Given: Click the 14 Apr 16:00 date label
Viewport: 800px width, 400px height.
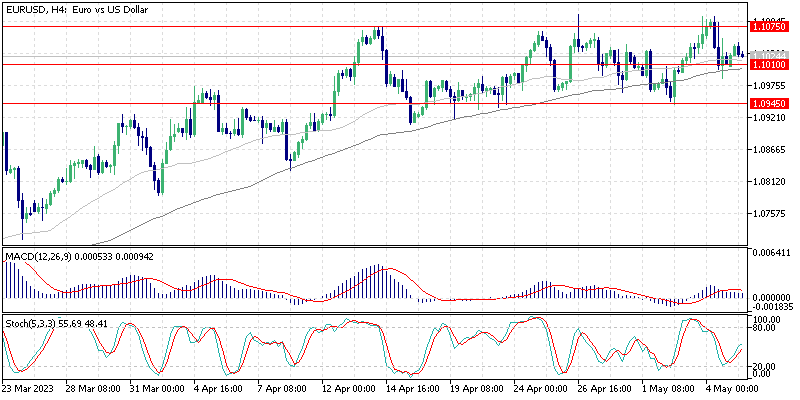Looking at the screenshot, I should [412, 388].
